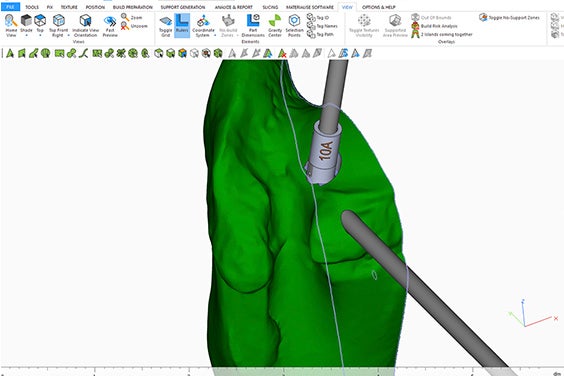This screenshot has width=564, height=376.
Task: Expand the Top view dropdown arrow
Action: [40, 36]
